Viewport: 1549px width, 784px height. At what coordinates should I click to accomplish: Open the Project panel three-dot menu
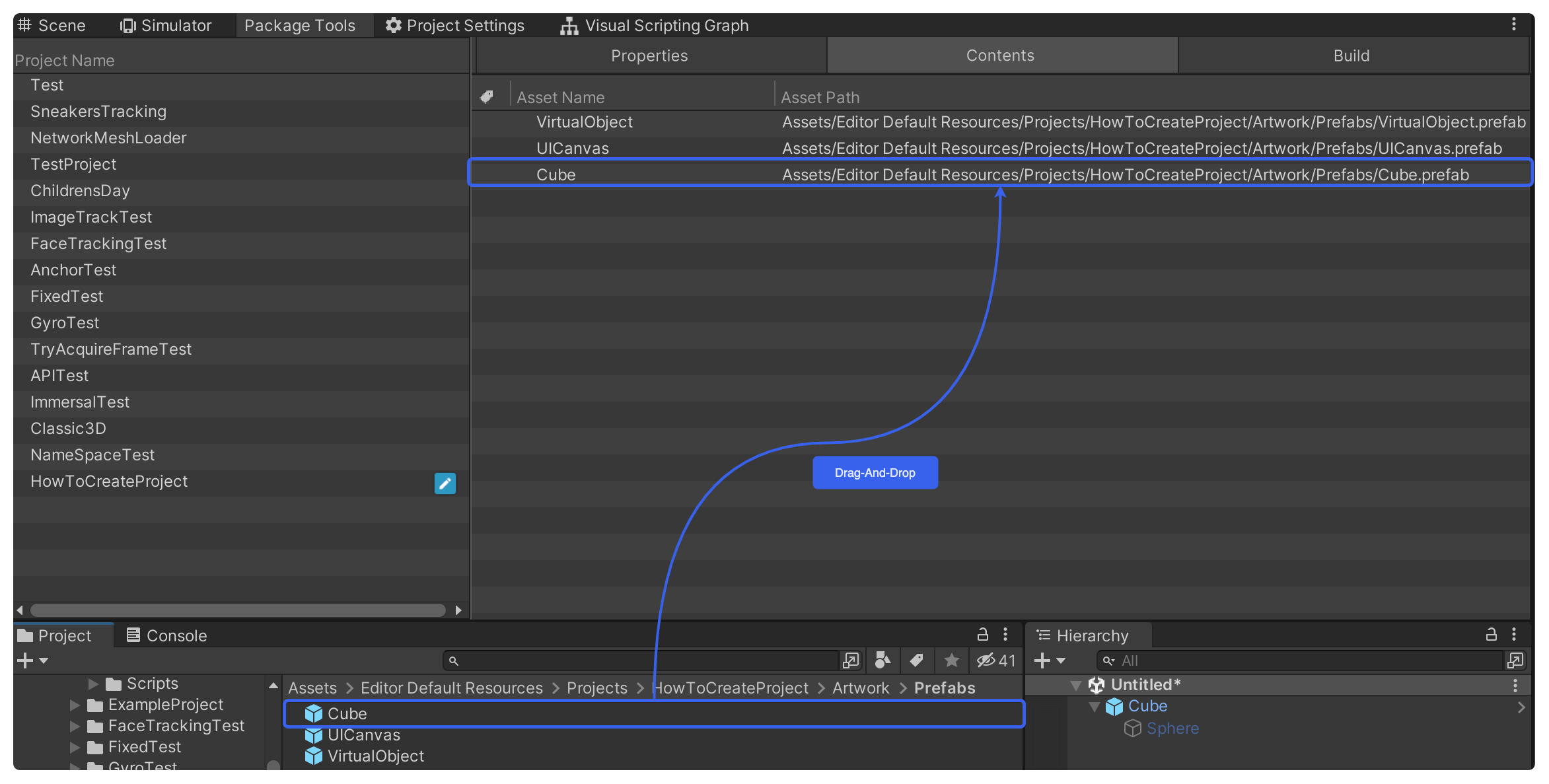tap(1005, 635)
